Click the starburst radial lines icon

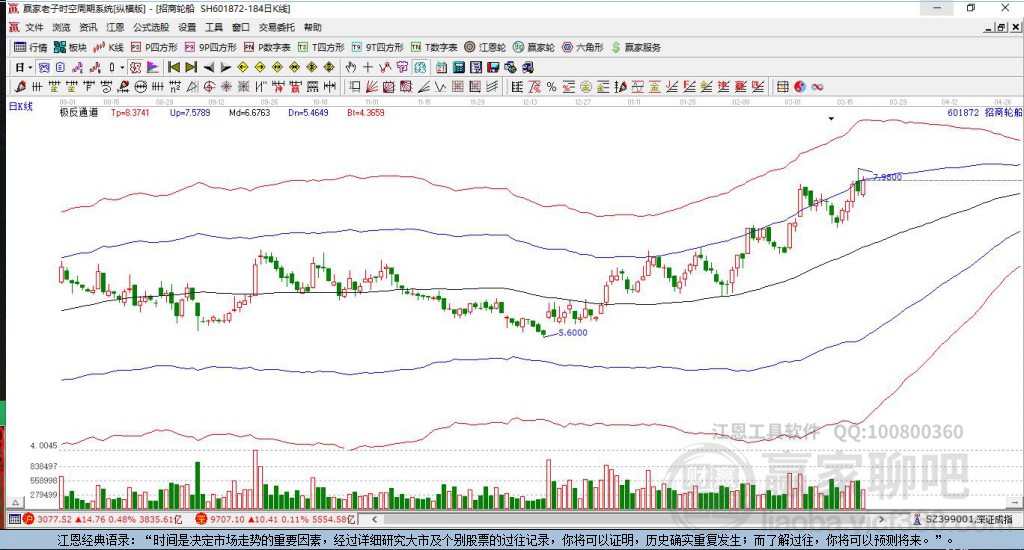[226, 87]
